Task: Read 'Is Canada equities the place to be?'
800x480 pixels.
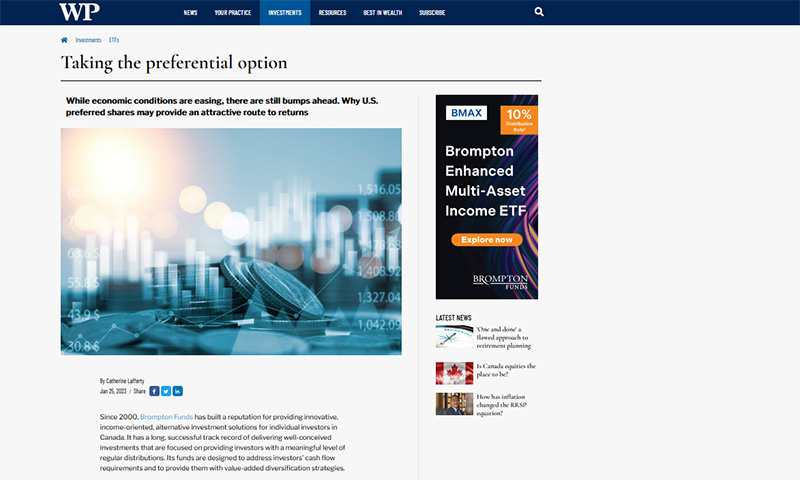Action: tap(506, 370)
